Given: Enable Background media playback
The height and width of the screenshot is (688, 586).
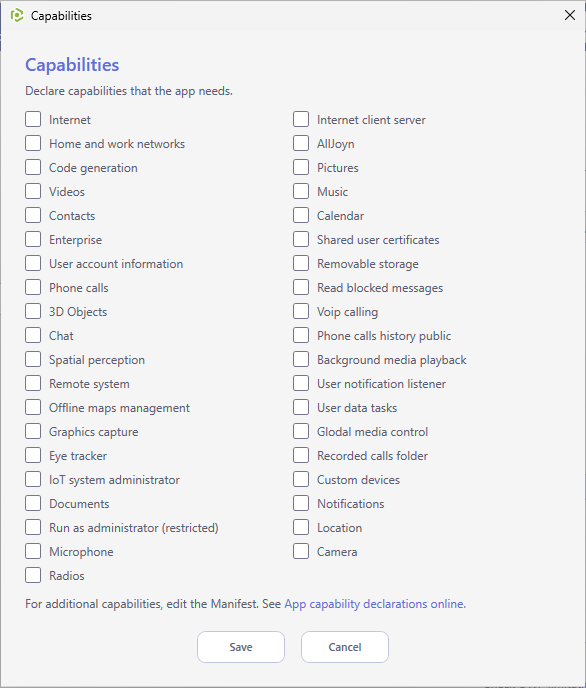Looking at the screenshot, I should pyautogui.click(x=301, y=359).
